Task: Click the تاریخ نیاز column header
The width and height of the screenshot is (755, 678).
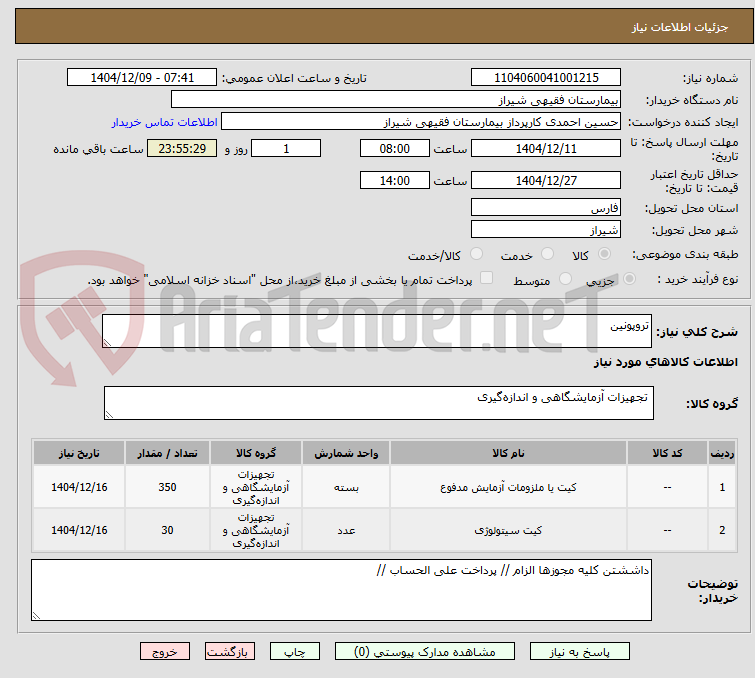Action: (79, 453)
